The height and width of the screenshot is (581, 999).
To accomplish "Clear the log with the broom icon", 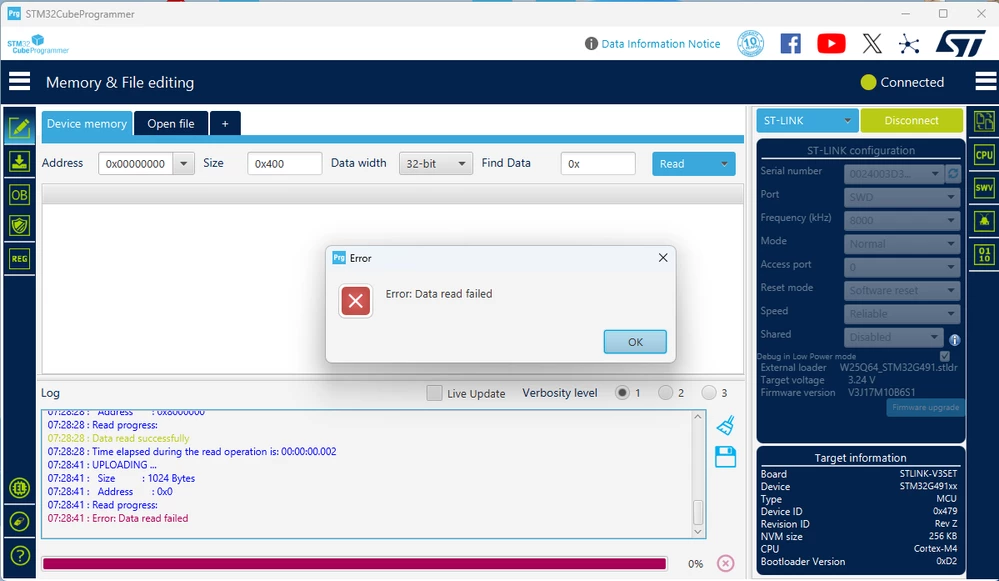I will click(726, 426).
